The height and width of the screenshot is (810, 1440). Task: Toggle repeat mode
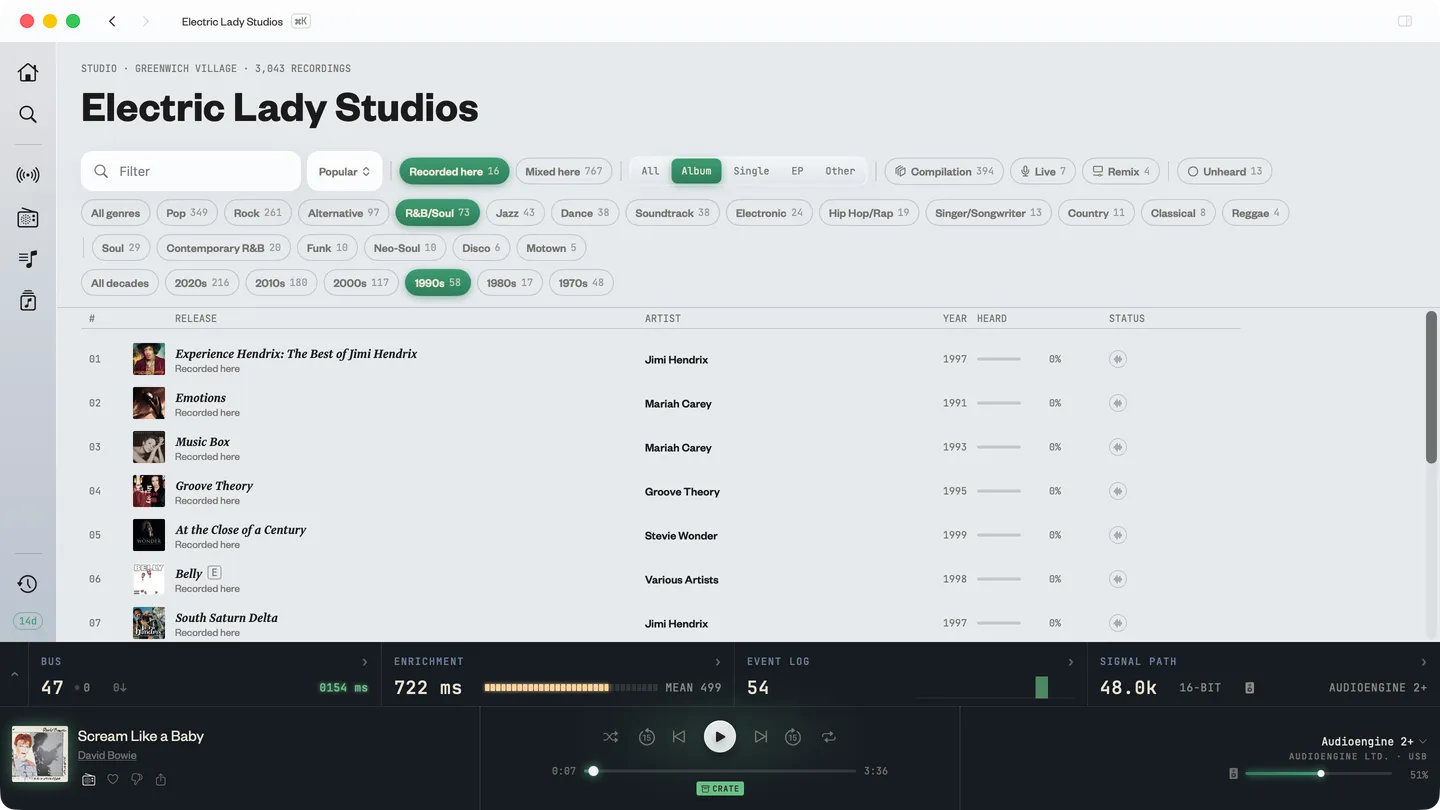tap(829, 737)
